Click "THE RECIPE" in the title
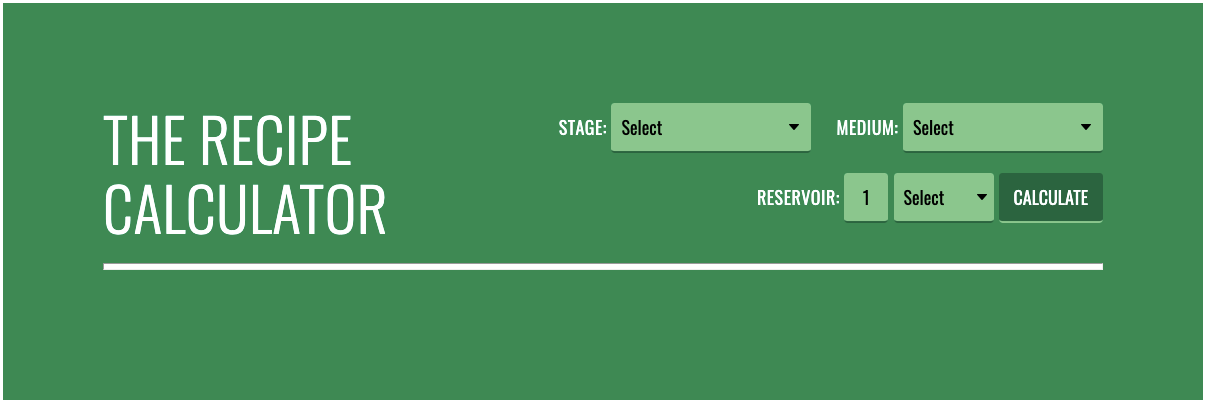The image size is (1207, 403). pyautogui.click(x=228, y=142)
